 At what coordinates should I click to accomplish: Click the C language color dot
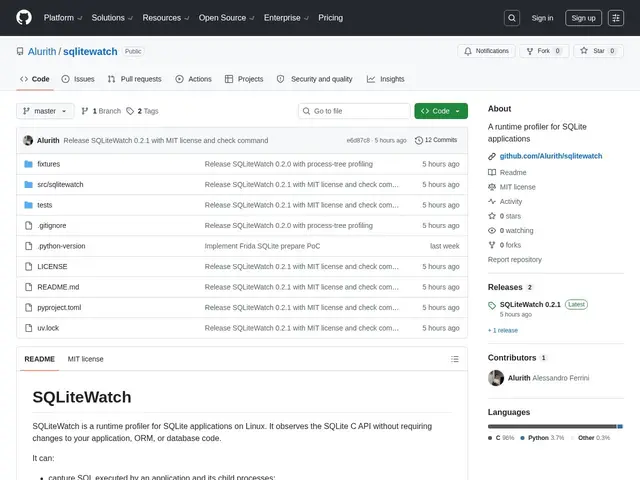pos(490,438)
